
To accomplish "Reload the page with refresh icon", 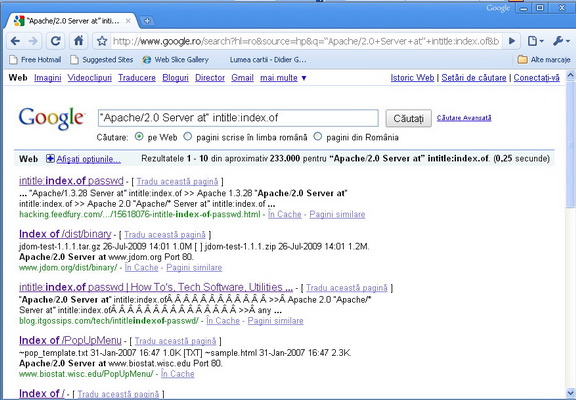I will pos(55,41).
